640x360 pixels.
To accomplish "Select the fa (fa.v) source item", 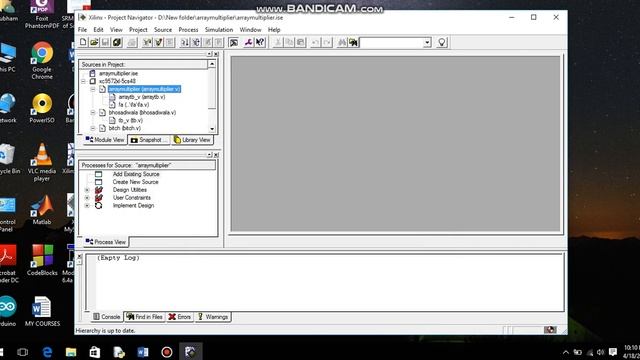I will 133,104.
